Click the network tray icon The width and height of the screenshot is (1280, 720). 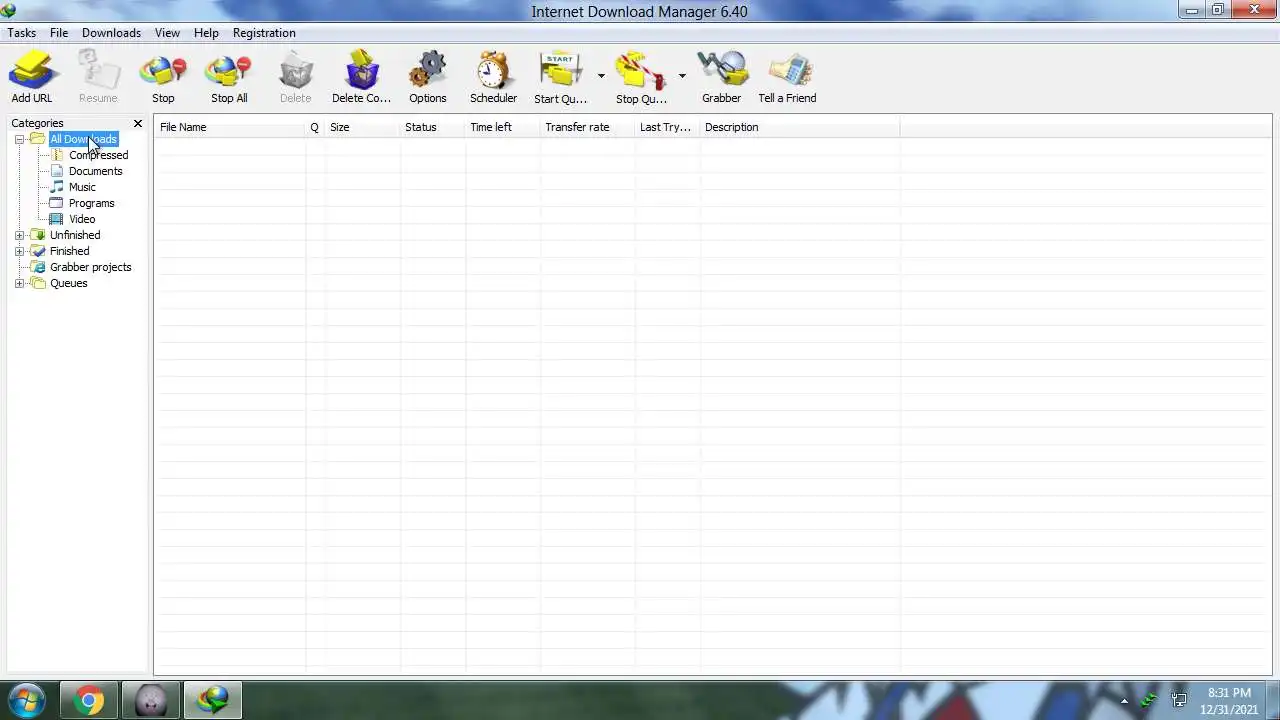[x=1179, y=701]
